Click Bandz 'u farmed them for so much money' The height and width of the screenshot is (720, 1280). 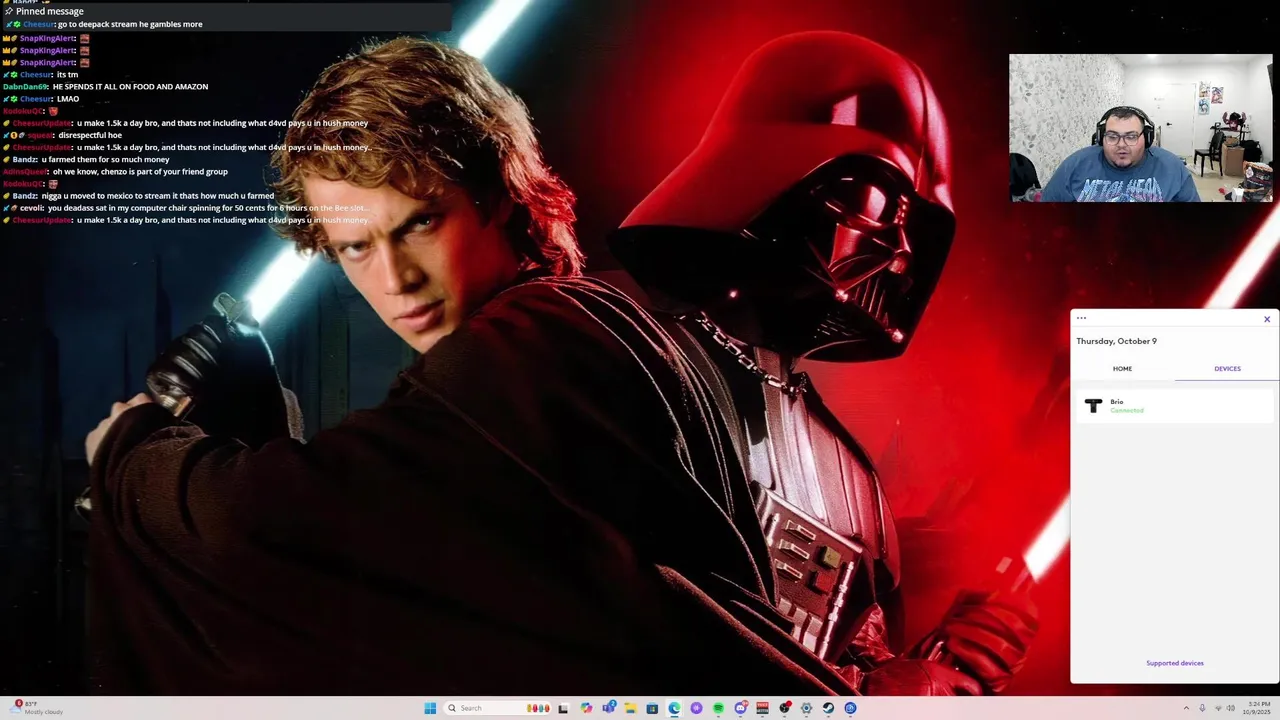click(86, 160)
